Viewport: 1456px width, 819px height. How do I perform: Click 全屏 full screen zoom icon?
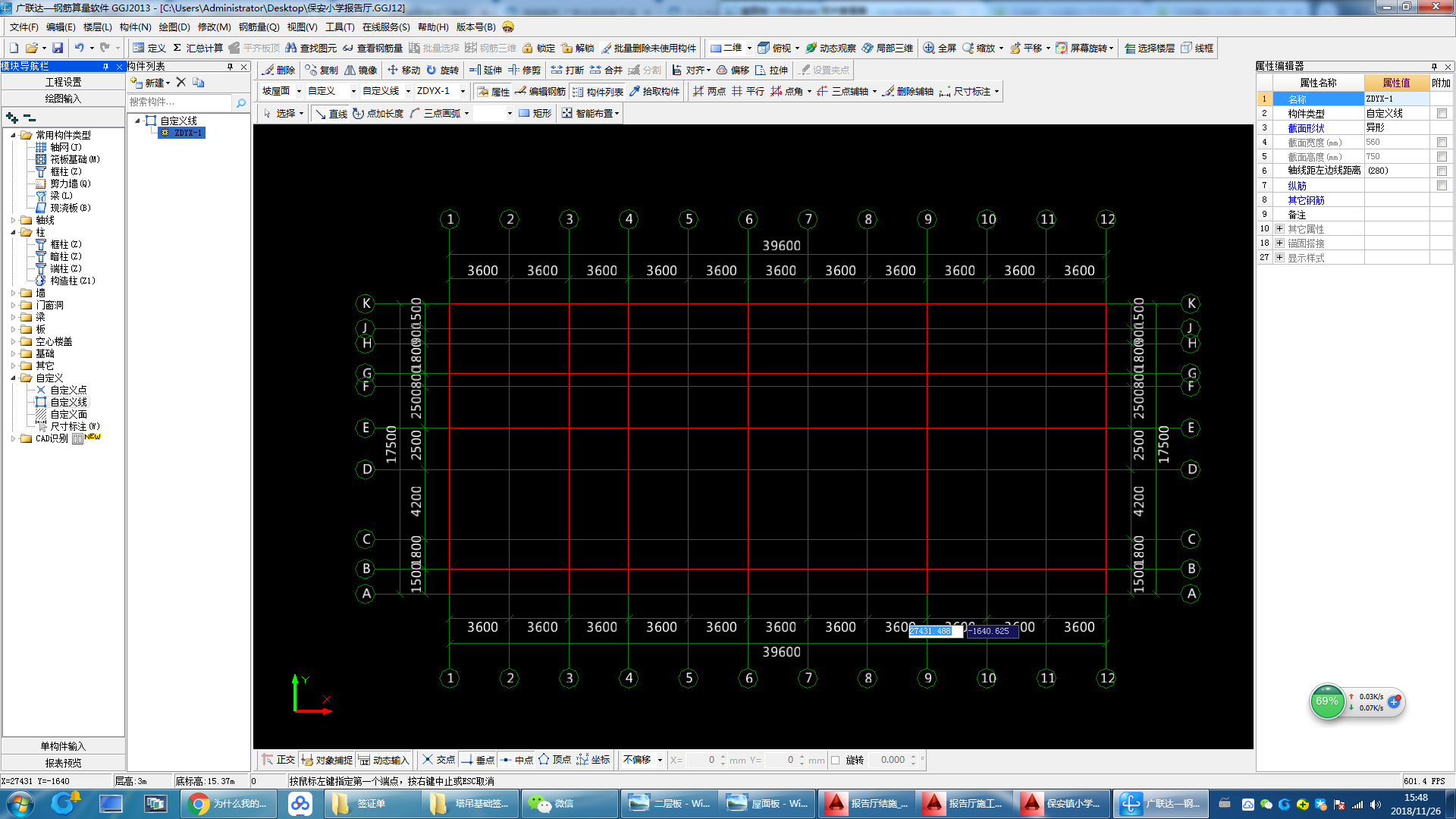tap(940, 48)
